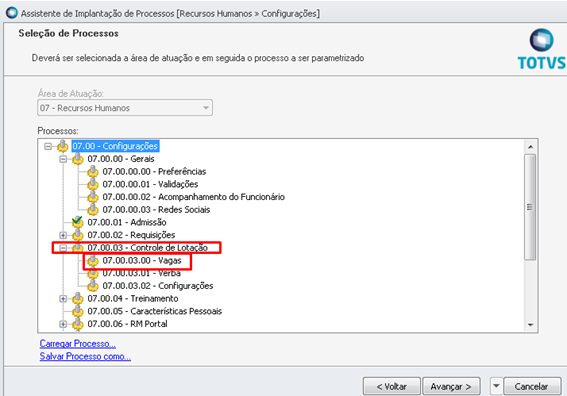Select 07.00.00.00 - Preferências process

pyautogui.click(x=154, y=171)
